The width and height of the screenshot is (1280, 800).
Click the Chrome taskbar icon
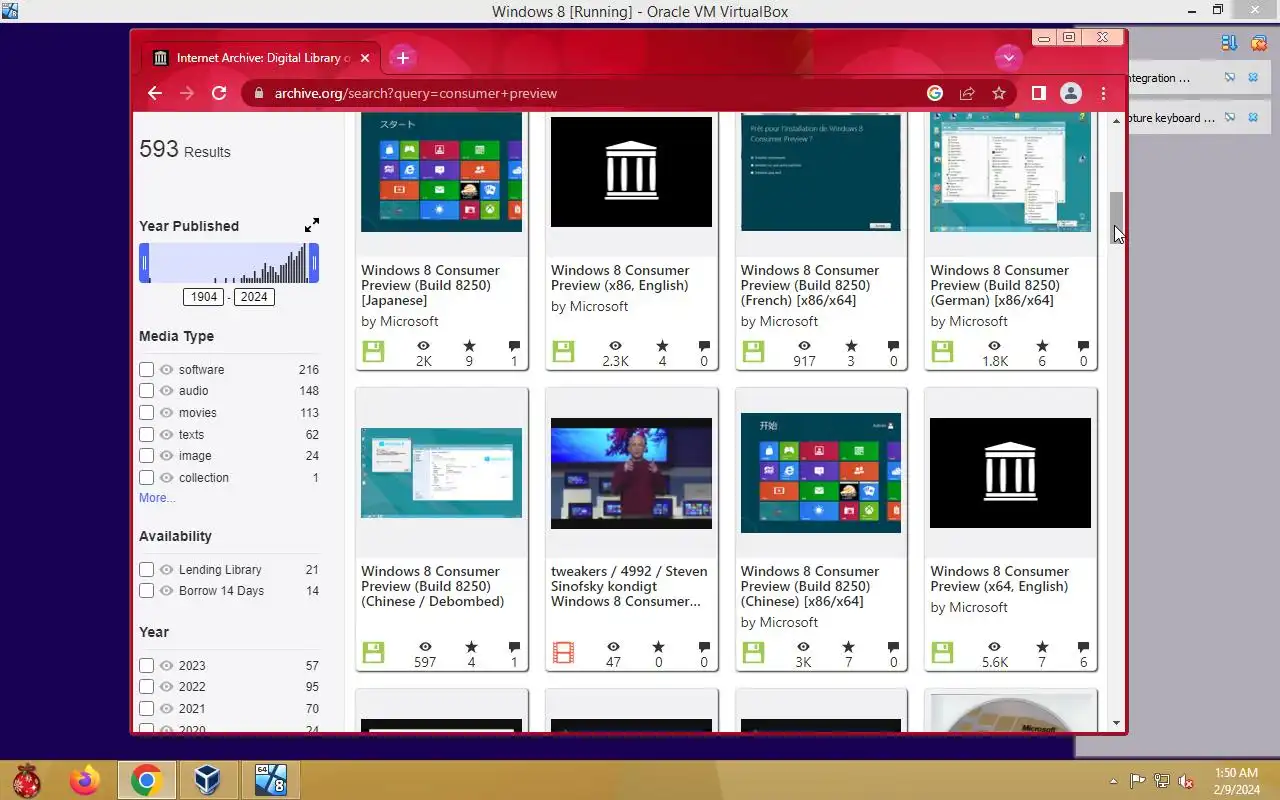tap(146, 780)
